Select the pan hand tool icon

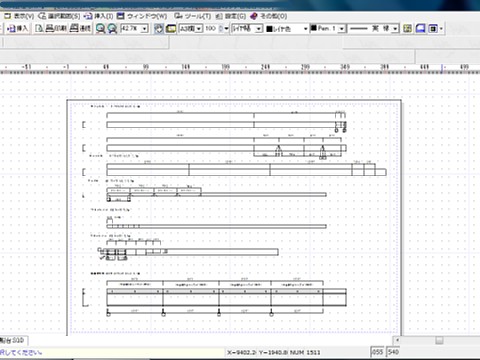point(159,29)
